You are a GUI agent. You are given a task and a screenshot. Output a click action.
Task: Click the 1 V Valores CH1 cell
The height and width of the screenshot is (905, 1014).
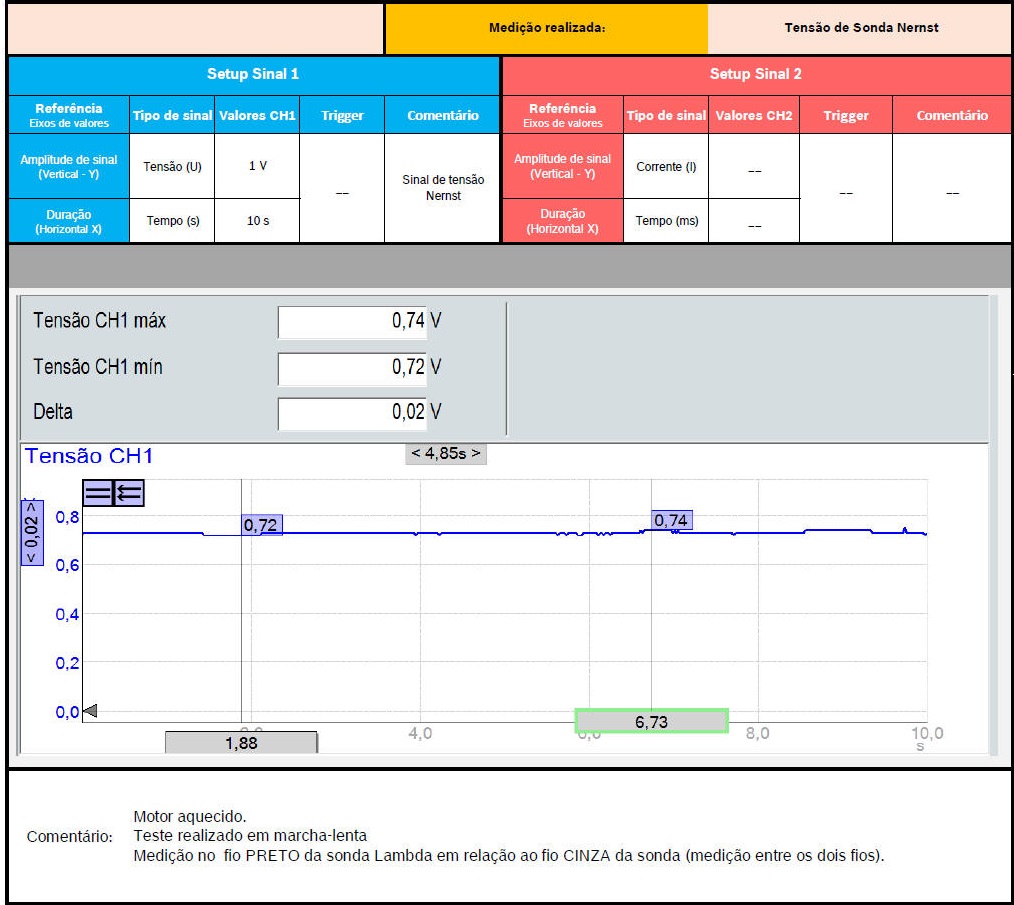[257, 166]
